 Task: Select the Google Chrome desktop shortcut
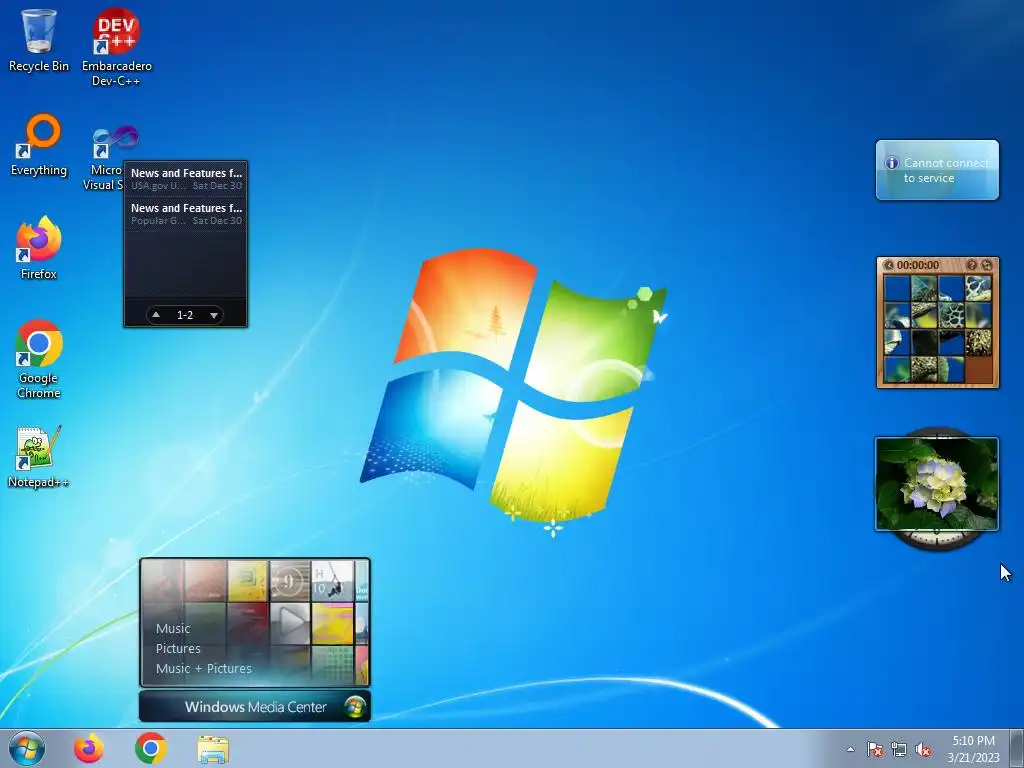[x=39, y=359]
